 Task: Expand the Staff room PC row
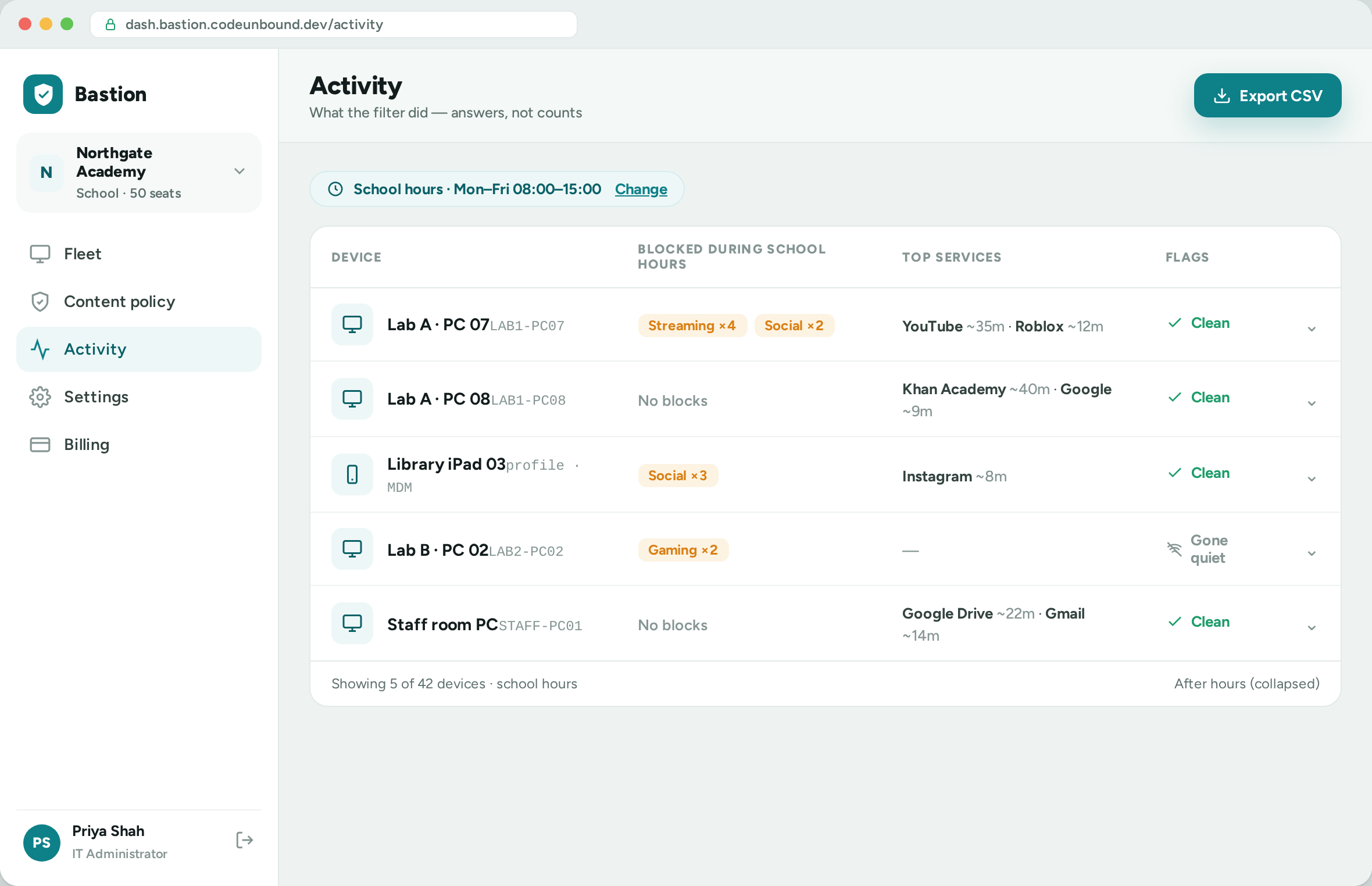tap(1312, 628)
